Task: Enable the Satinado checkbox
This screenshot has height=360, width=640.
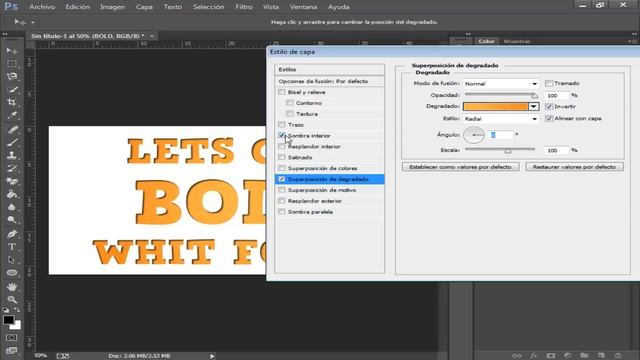Action: (282, 157)
